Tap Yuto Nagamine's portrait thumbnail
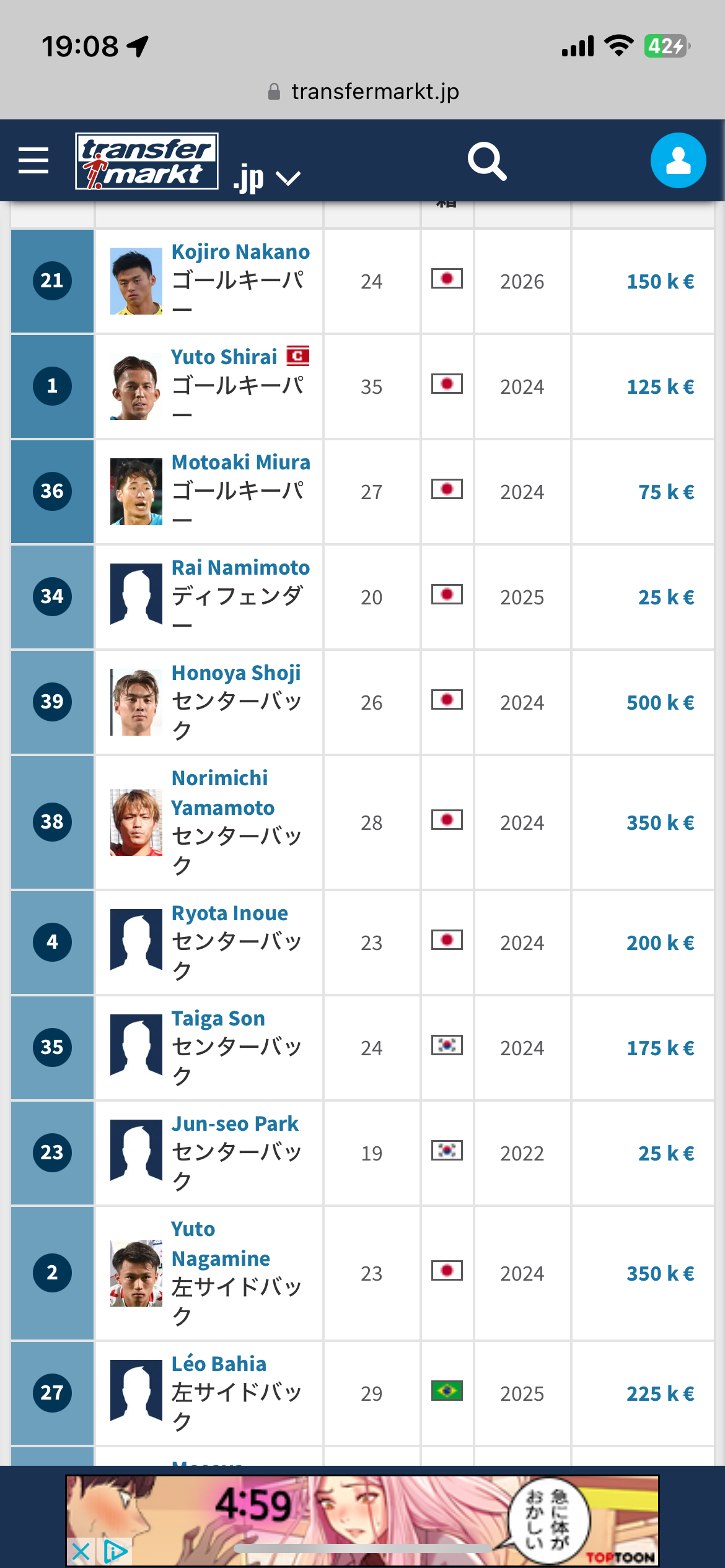The height and width of the screenshot is (1568, 725). pos(136,1273)
